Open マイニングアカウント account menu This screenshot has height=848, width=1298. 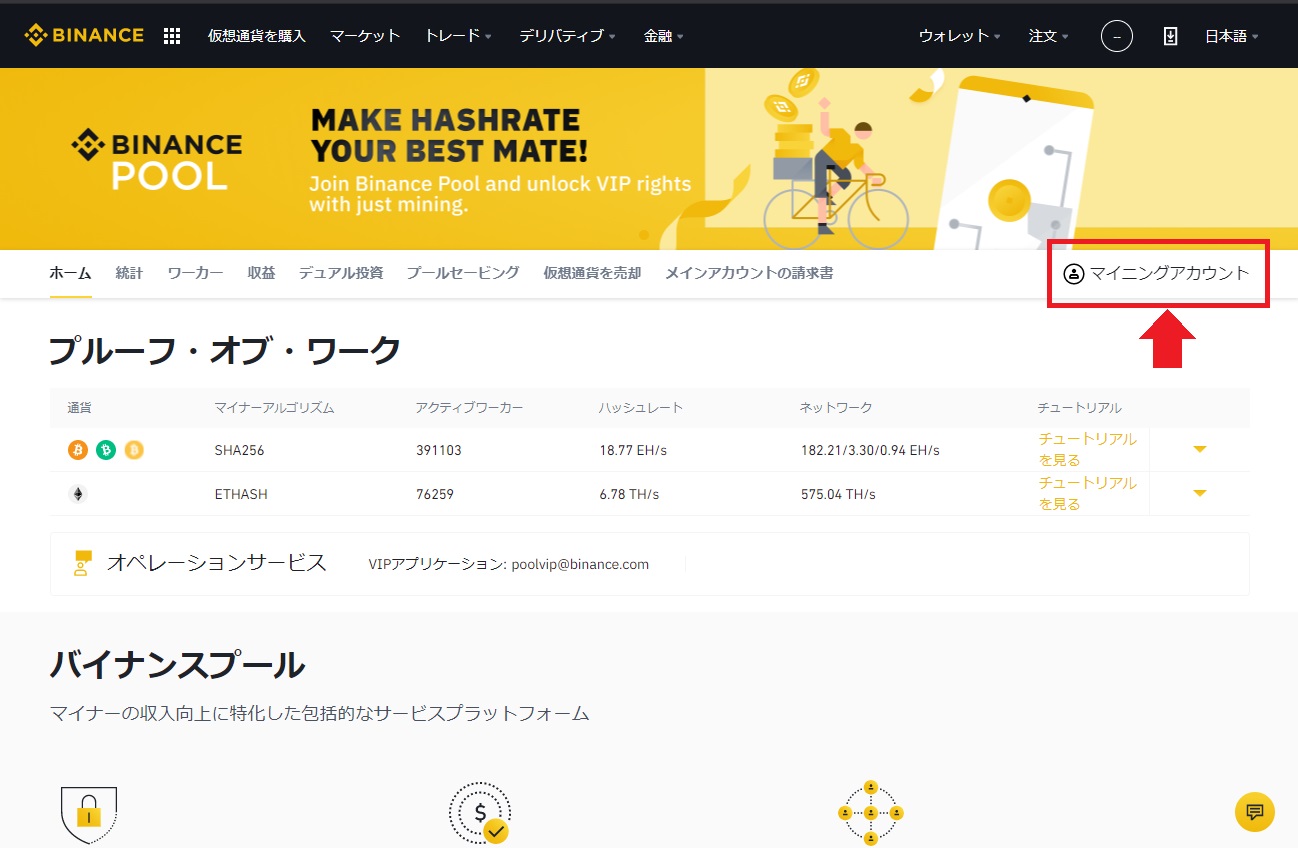click(x=1157, y=273)
